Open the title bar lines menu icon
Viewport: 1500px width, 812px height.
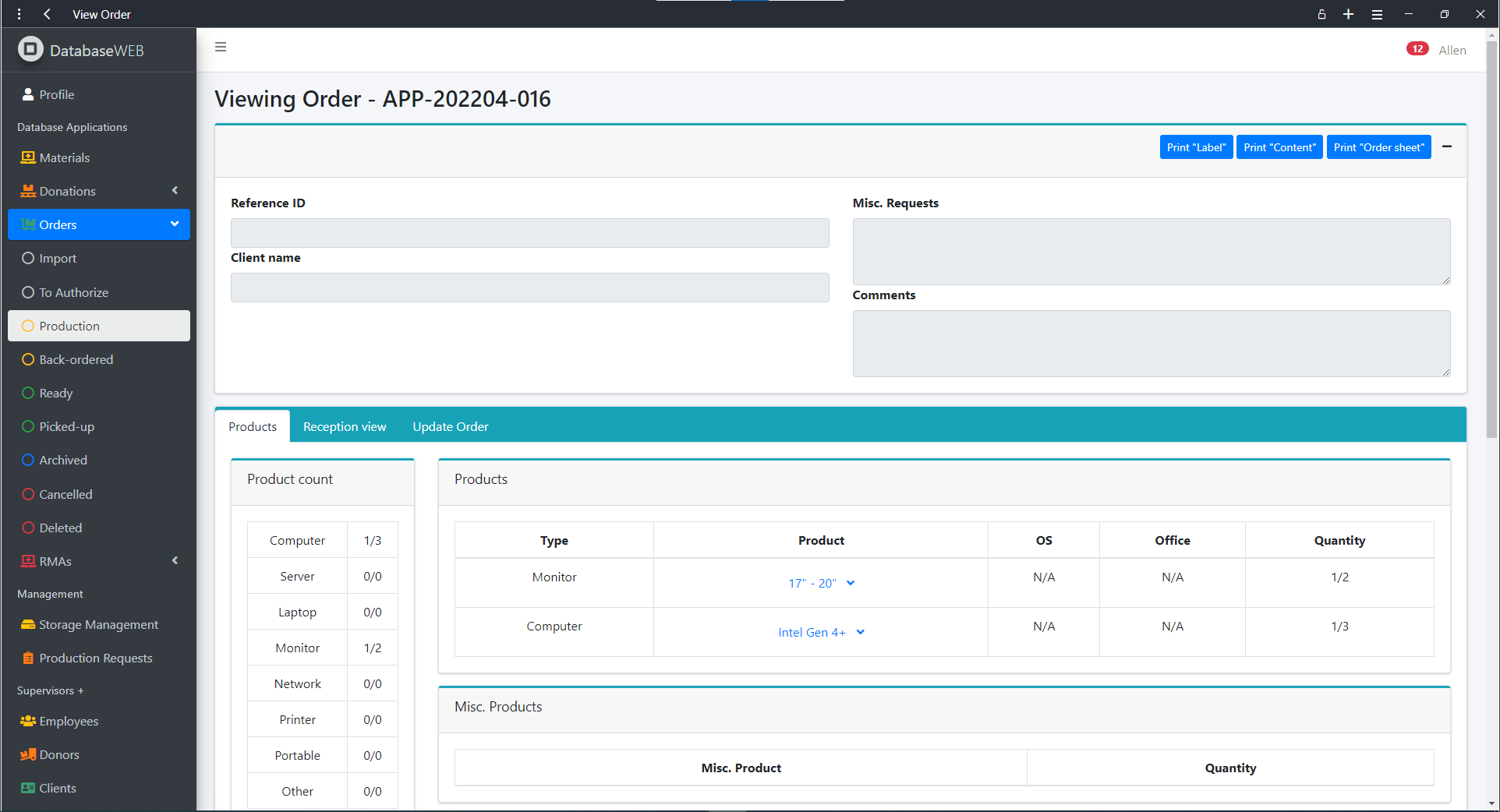tap(1378, 14)
